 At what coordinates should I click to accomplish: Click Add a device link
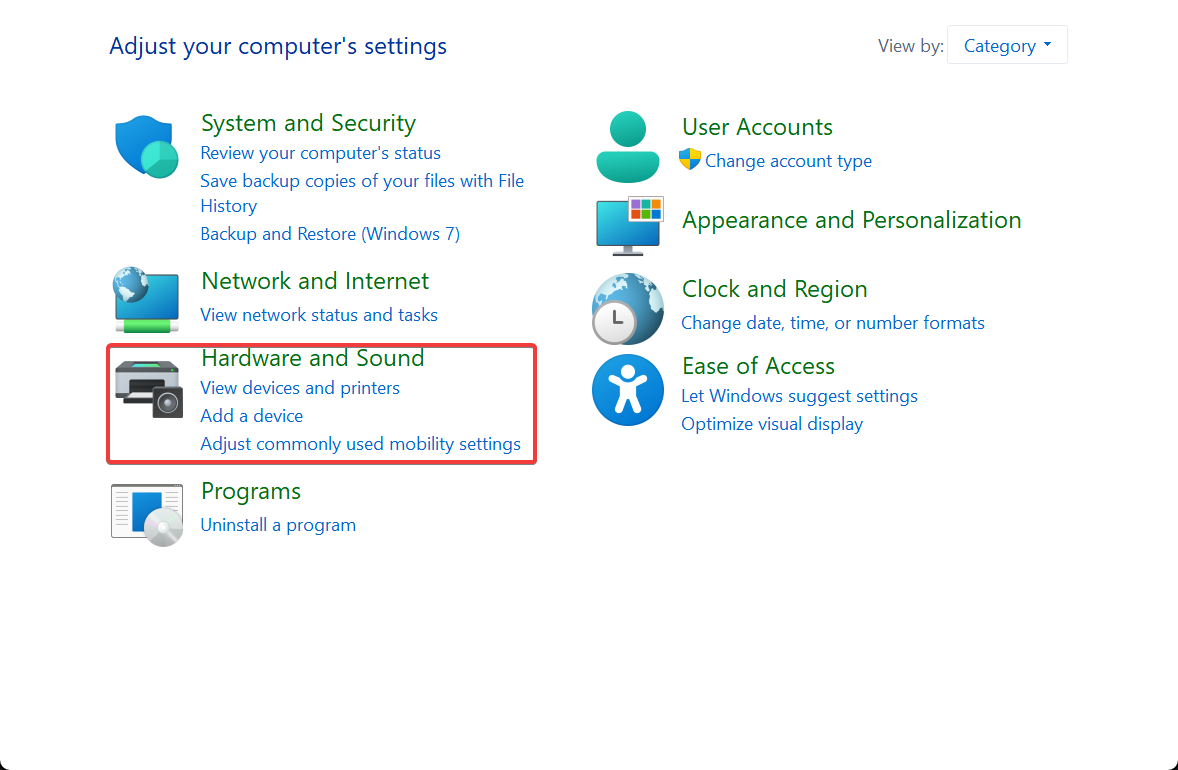click(x=252, y=415)
